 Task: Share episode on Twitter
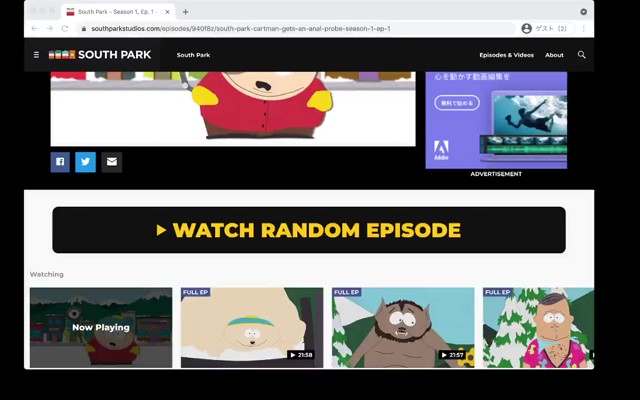pos(85,162)
